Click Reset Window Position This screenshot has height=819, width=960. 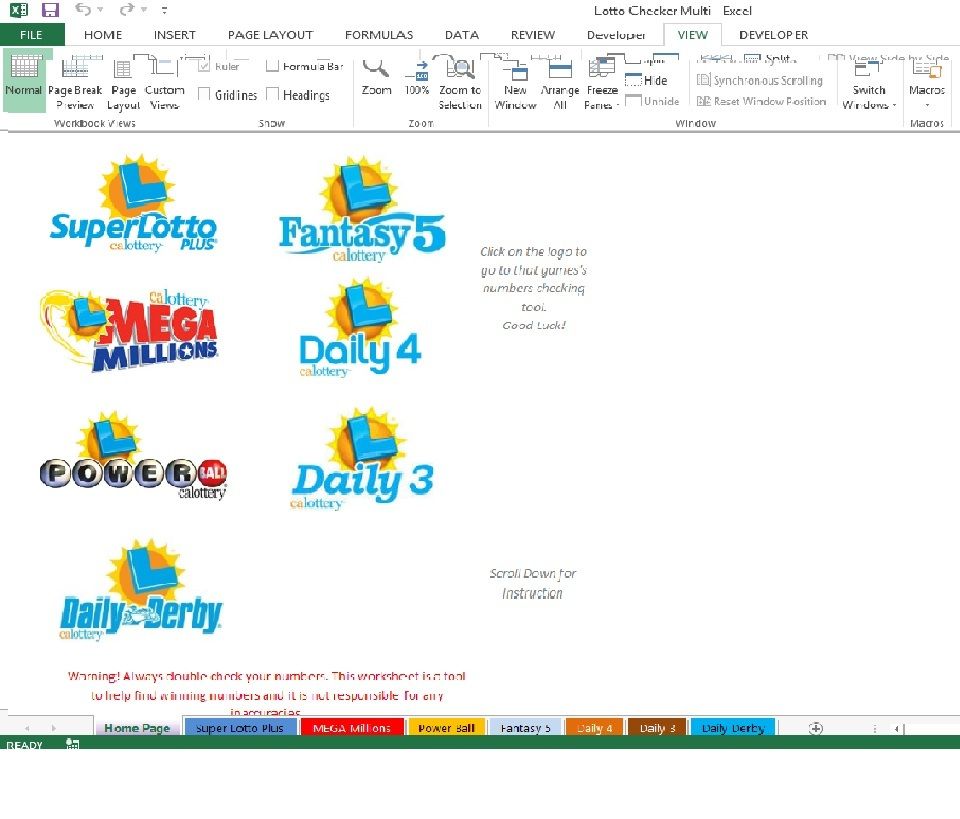762,101
